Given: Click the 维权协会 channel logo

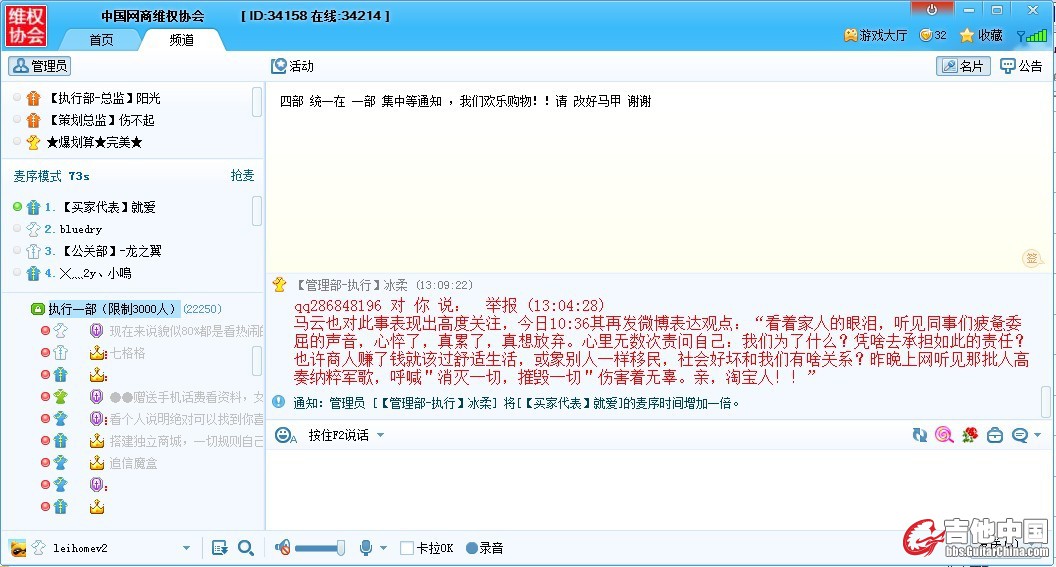Looking at the screenshot, I should (x=26, y=26).
